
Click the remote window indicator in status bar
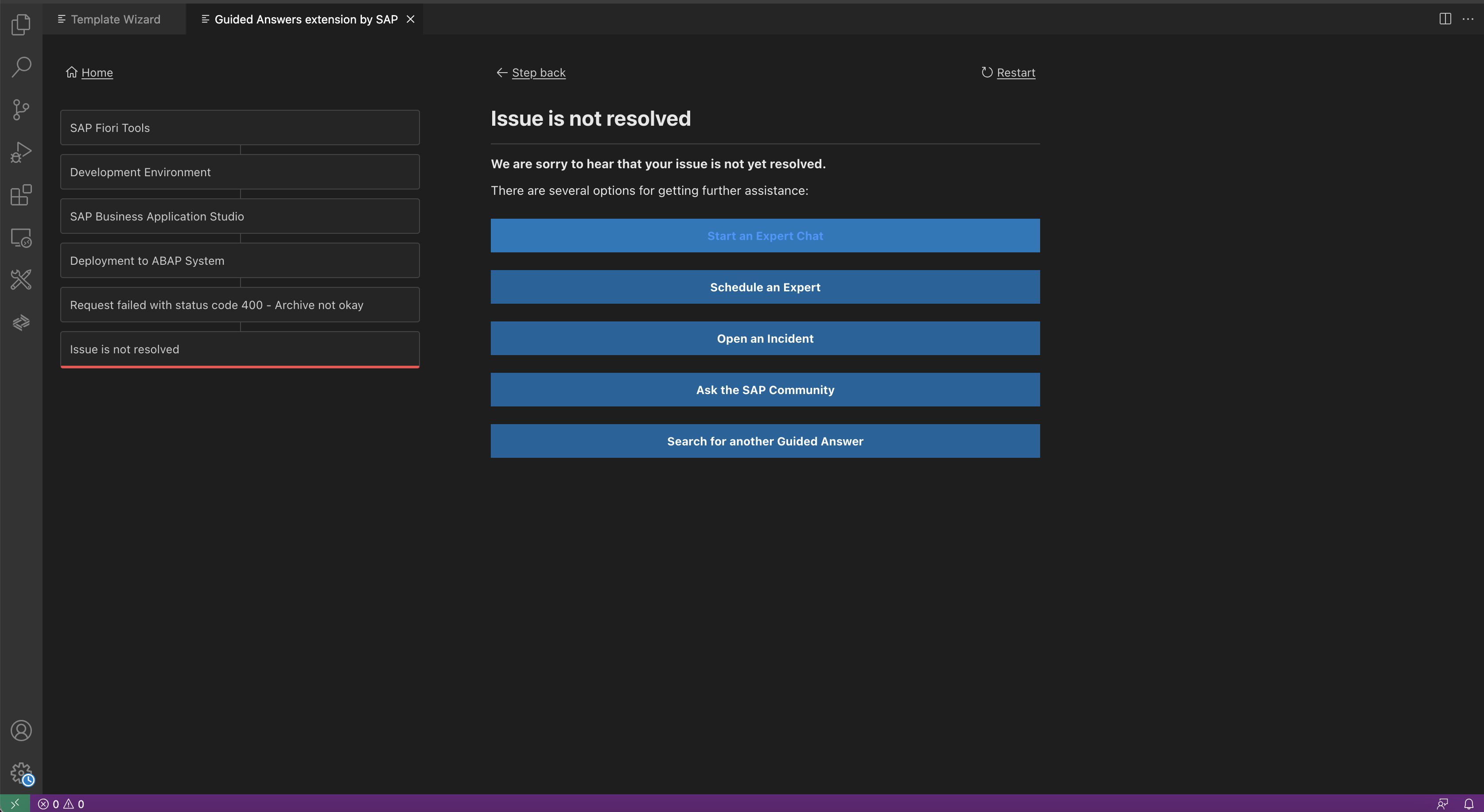point(15,803)
